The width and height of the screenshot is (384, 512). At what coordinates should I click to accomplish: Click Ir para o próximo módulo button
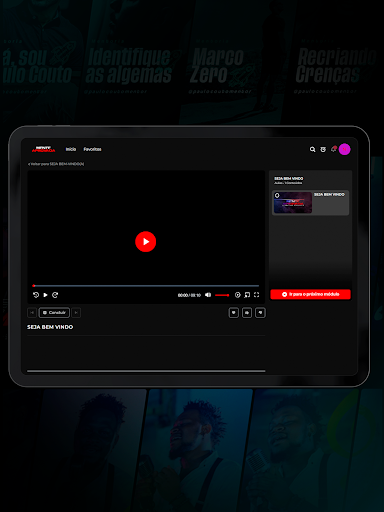310,294
